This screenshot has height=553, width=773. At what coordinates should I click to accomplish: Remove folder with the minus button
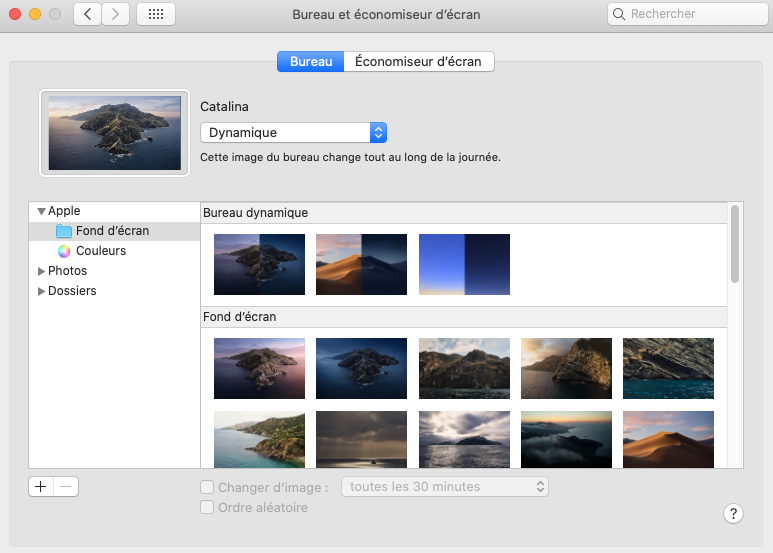[66, 487]
